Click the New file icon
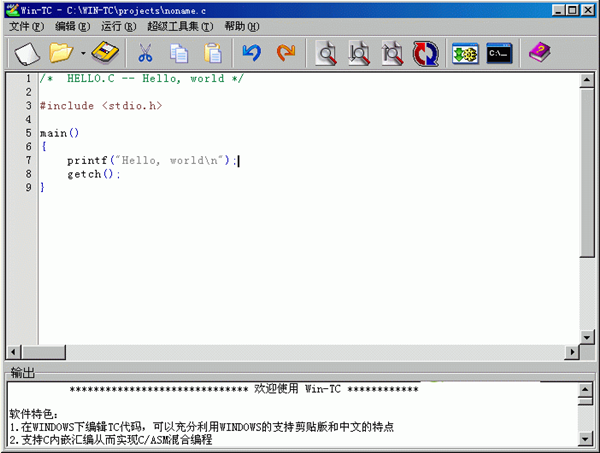This screenshot has height=453, width=600. (x=27, y=52)
